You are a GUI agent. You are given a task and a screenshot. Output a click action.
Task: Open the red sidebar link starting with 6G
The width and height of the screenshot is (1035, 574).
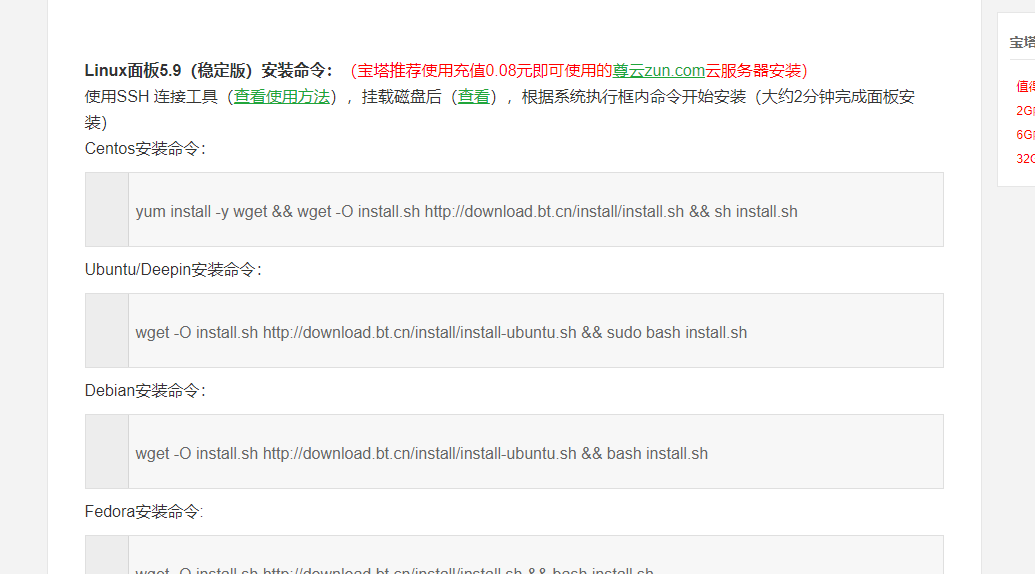(1025, 135)
